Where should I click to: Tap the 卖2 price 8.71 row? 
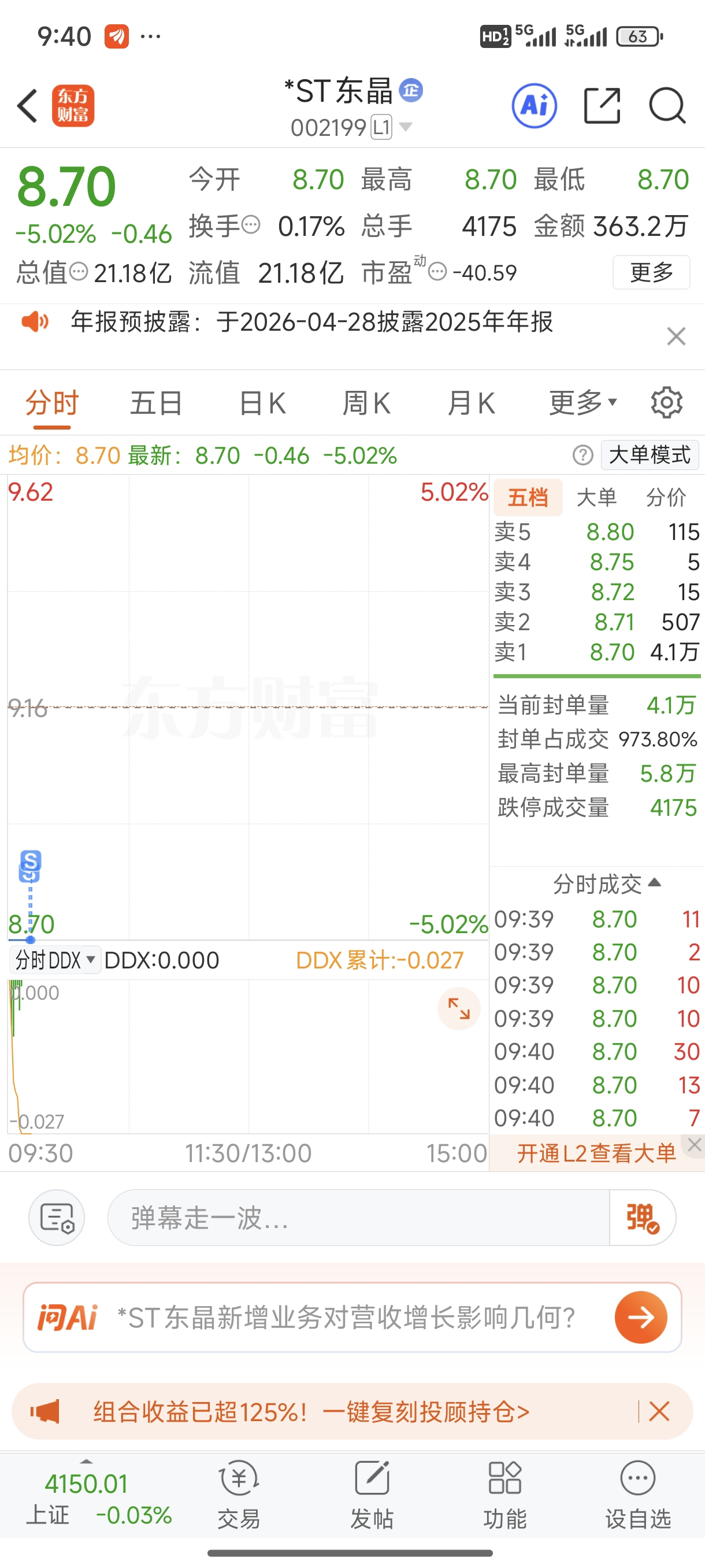tap(597, 622)
